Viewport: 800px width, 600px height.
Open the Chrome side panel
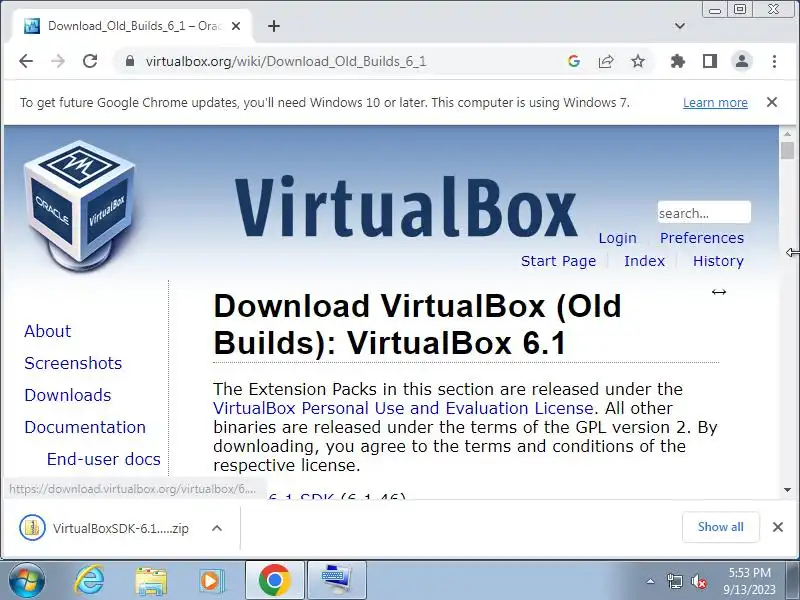click(710, 61)
